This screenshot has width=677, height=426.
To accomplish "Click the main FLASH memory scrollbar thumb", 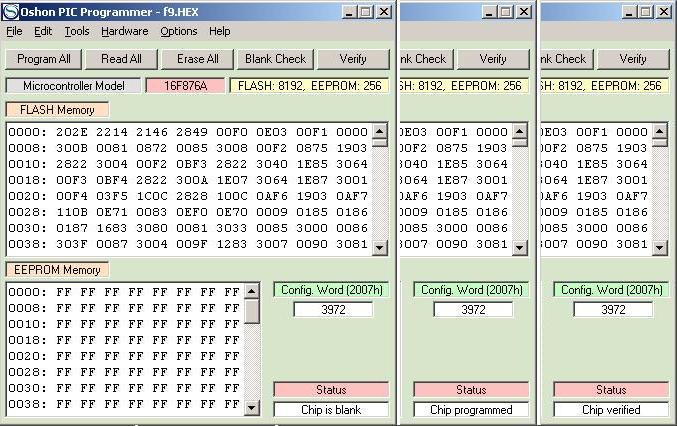I will click(x=380, y=143).
